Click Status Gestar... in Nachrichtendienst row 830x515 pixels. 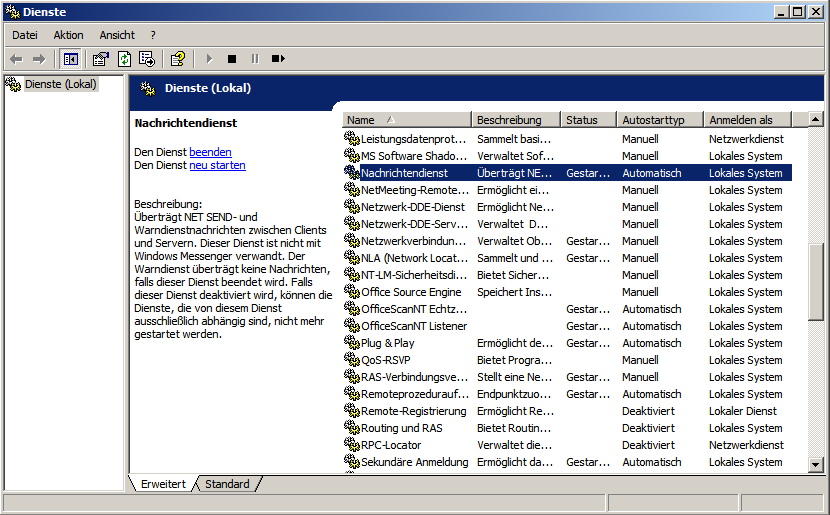tap(588, 173)
